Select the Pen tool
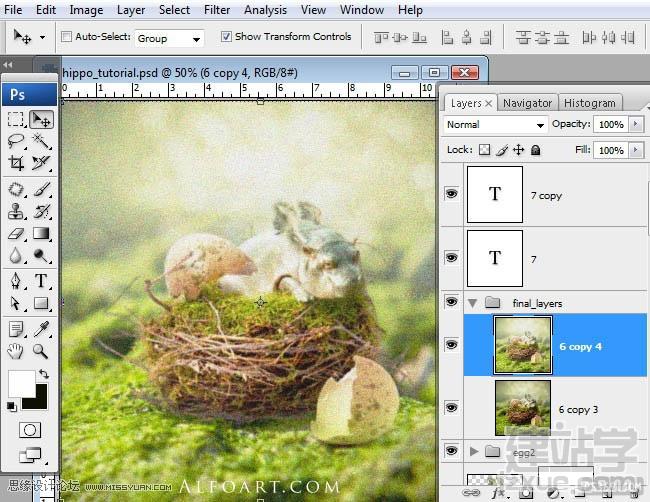 [16, 281]
